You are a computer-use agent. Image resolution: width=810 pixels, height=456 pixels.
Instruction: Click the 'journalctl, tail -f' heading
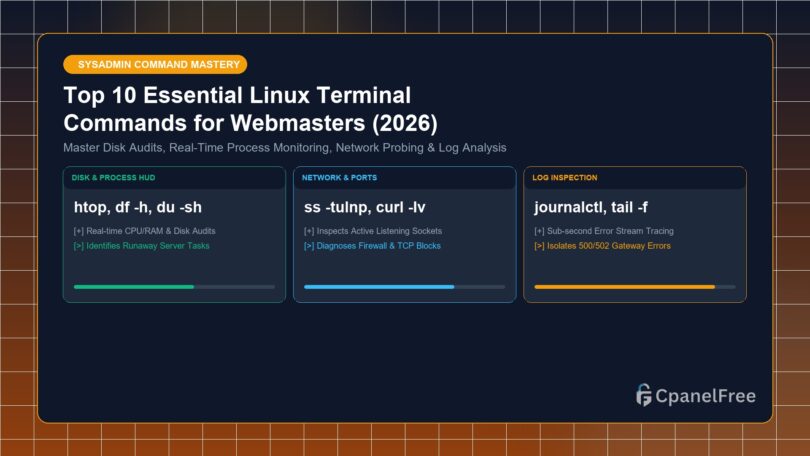coord(591,208)
